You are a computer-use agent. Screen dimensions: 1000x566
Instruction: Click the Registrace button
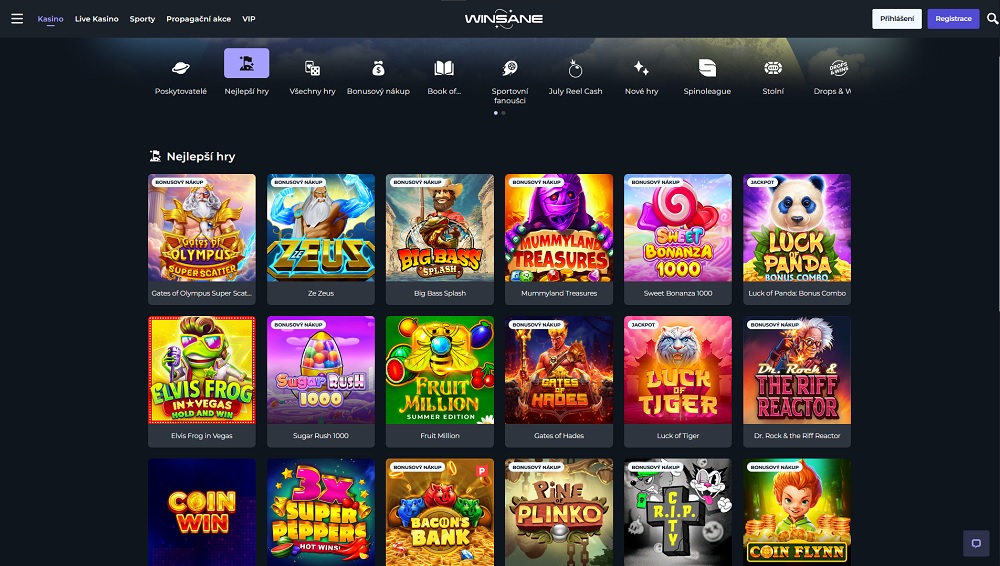pos(953,19)
